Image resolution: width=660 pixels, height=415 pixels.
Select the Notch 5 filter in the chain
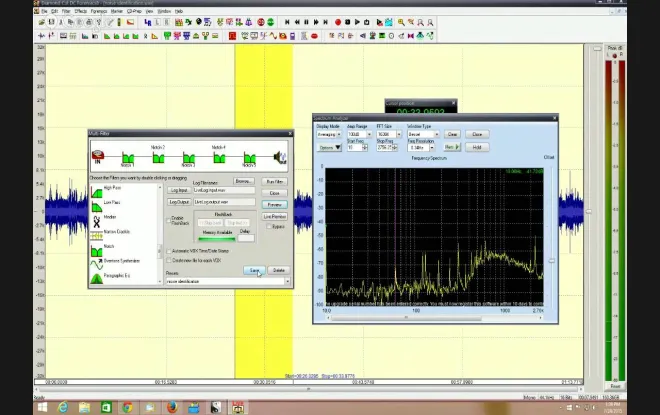pos(250,159)
